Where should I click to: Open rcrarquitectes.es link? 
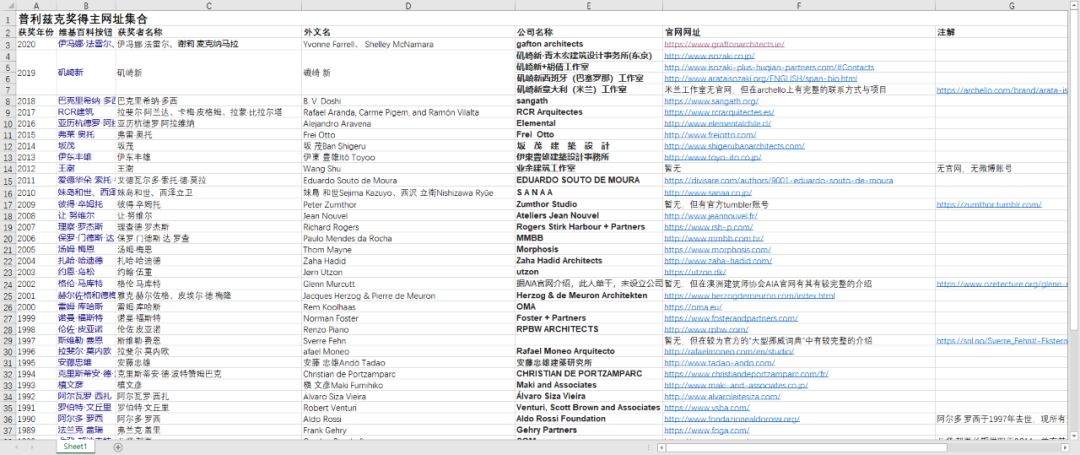(719, 112)
